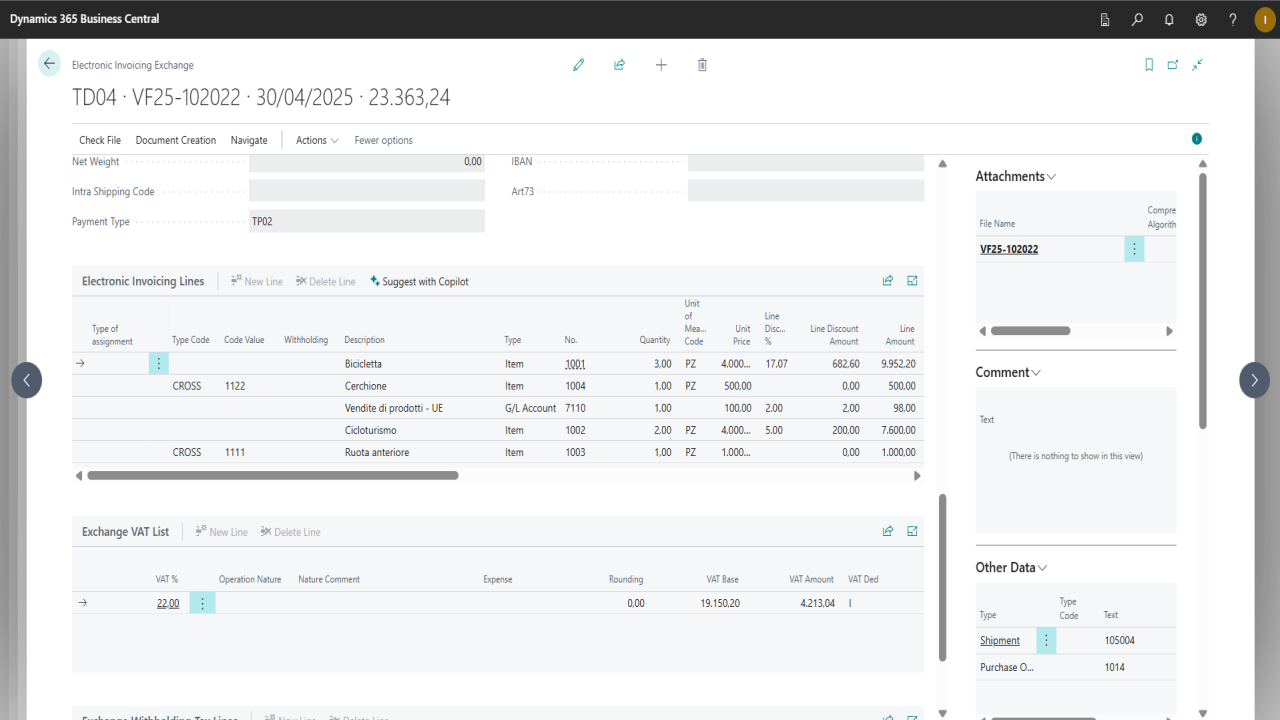Open the Actions dropdown menu

point(317,140)
